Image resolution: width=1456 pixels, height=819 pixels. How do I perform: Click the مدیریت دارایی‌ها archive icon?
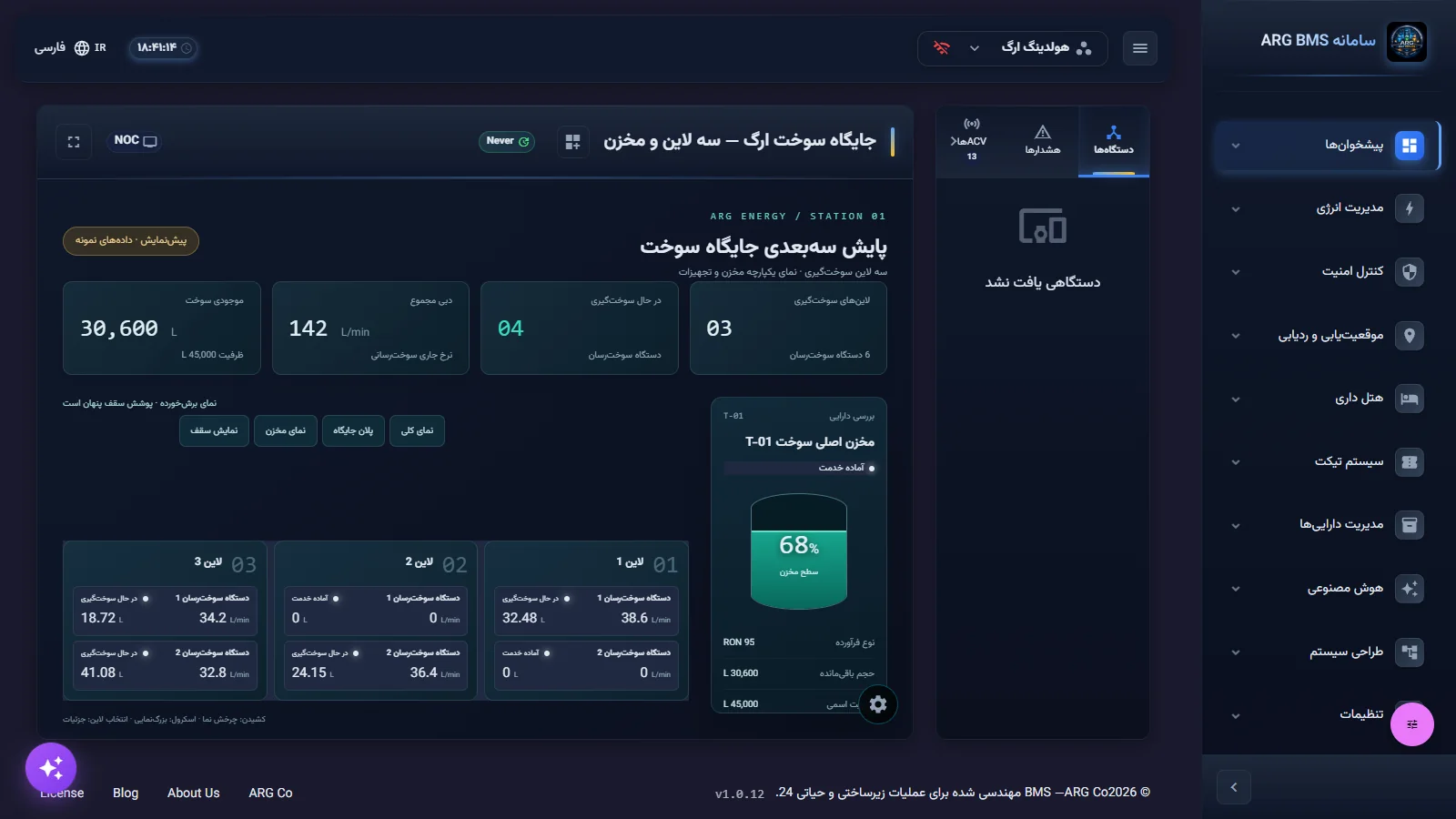(x=1410, y=525)
